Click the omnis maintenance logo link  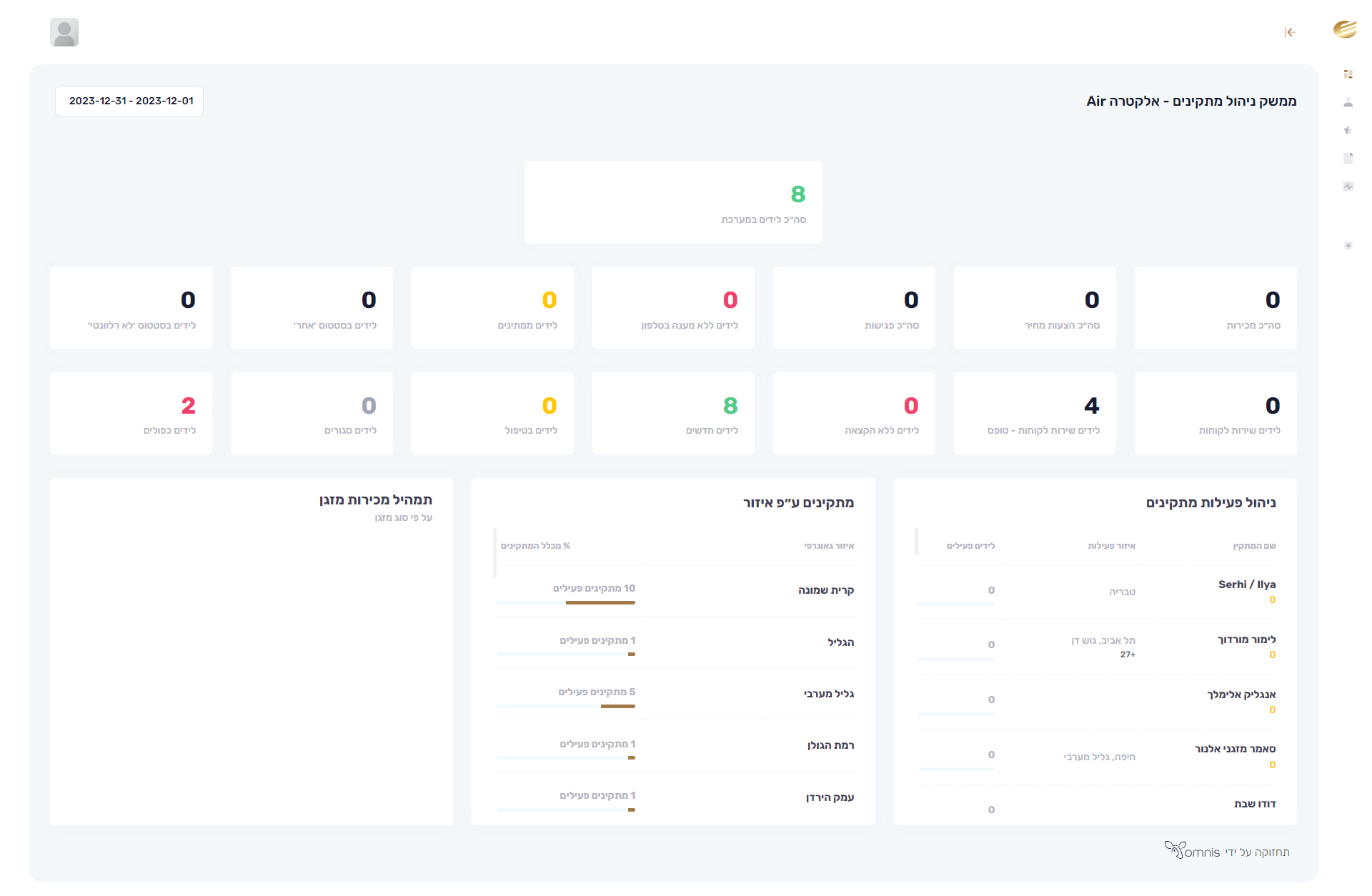click(x=1193, y=851)
